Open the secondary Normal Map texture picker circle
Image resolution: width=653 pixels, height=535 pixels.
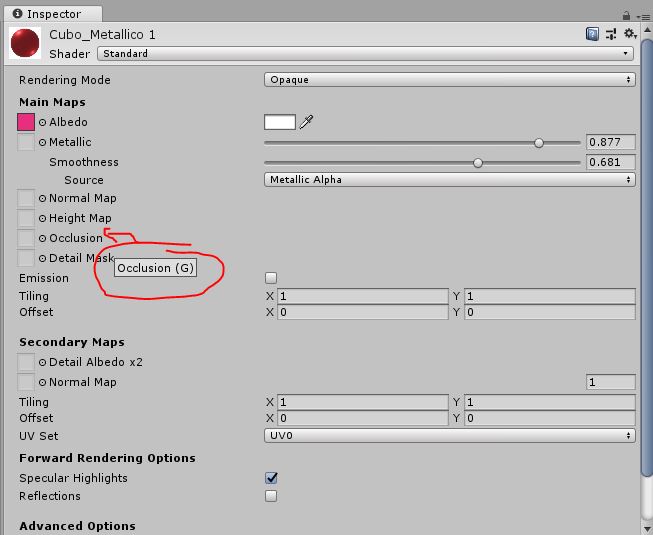pyautogui.click(x=42, y=383)
